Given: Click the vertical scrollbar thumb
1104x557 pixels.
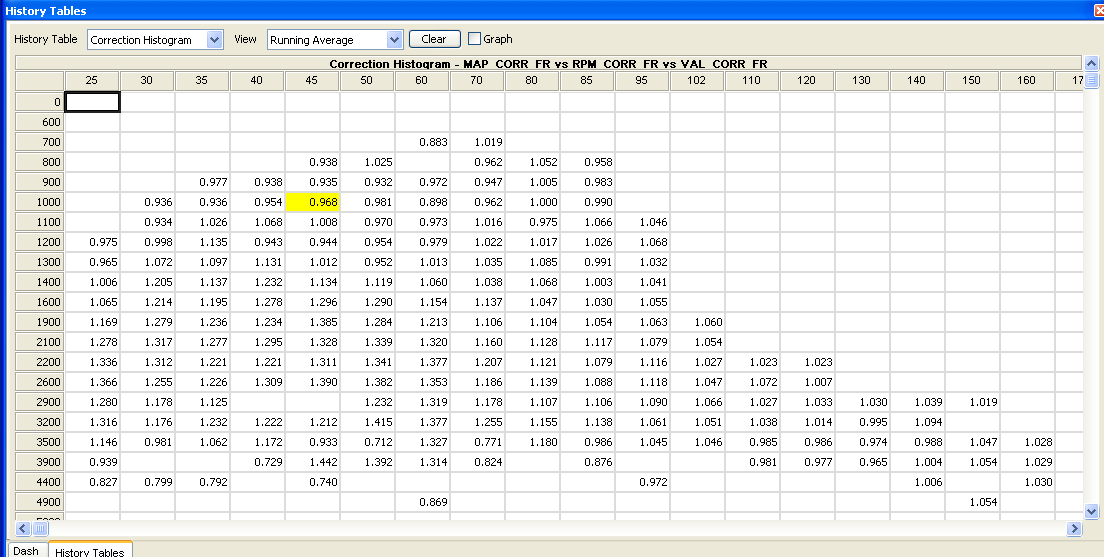Looking at the screenshot, I should click(x=1091, y=80).
